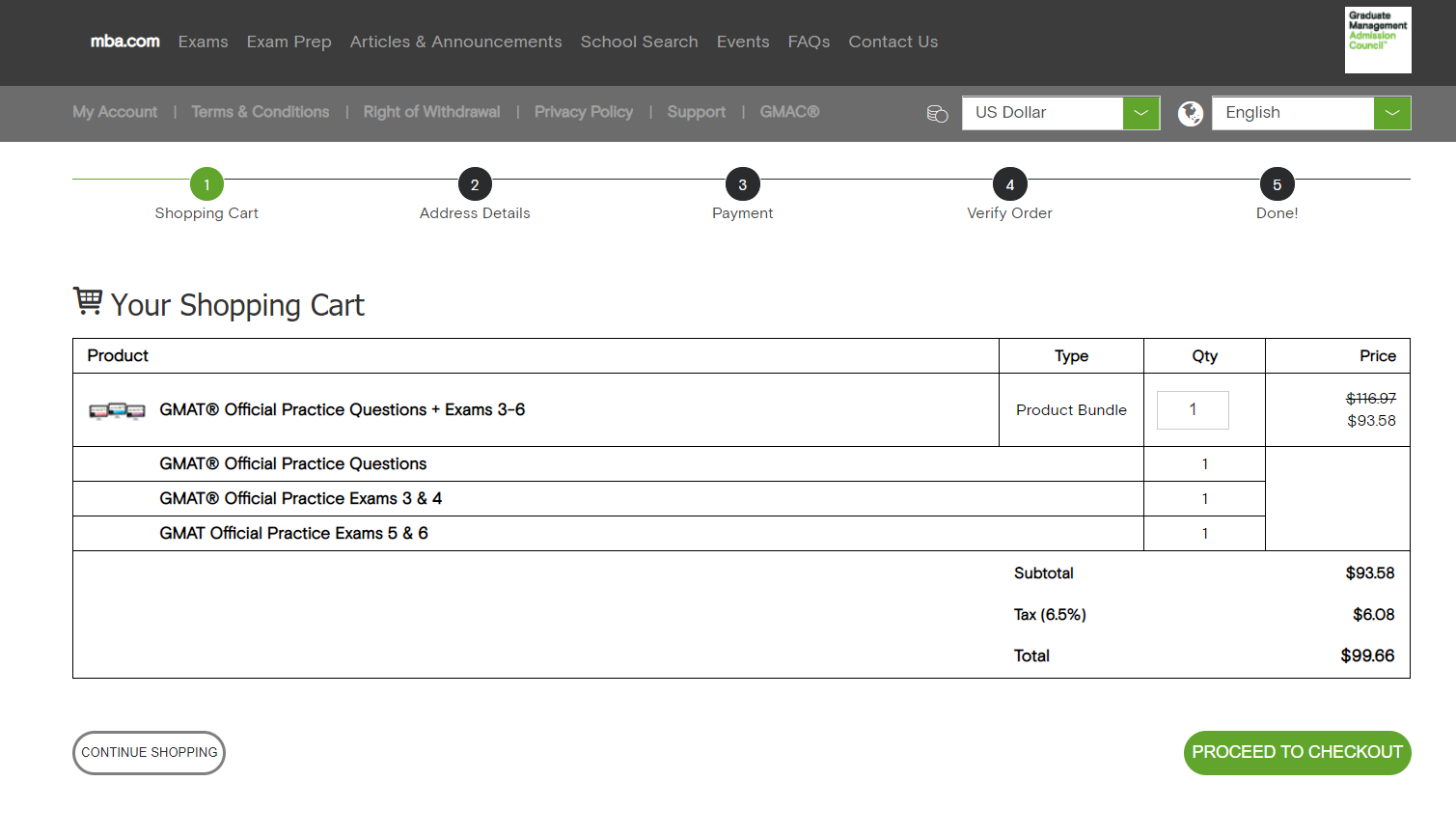1456x837 pixels.
Task: Click the Verify Order step circle
Action: pyautogui.click(x=1009, y=183)
